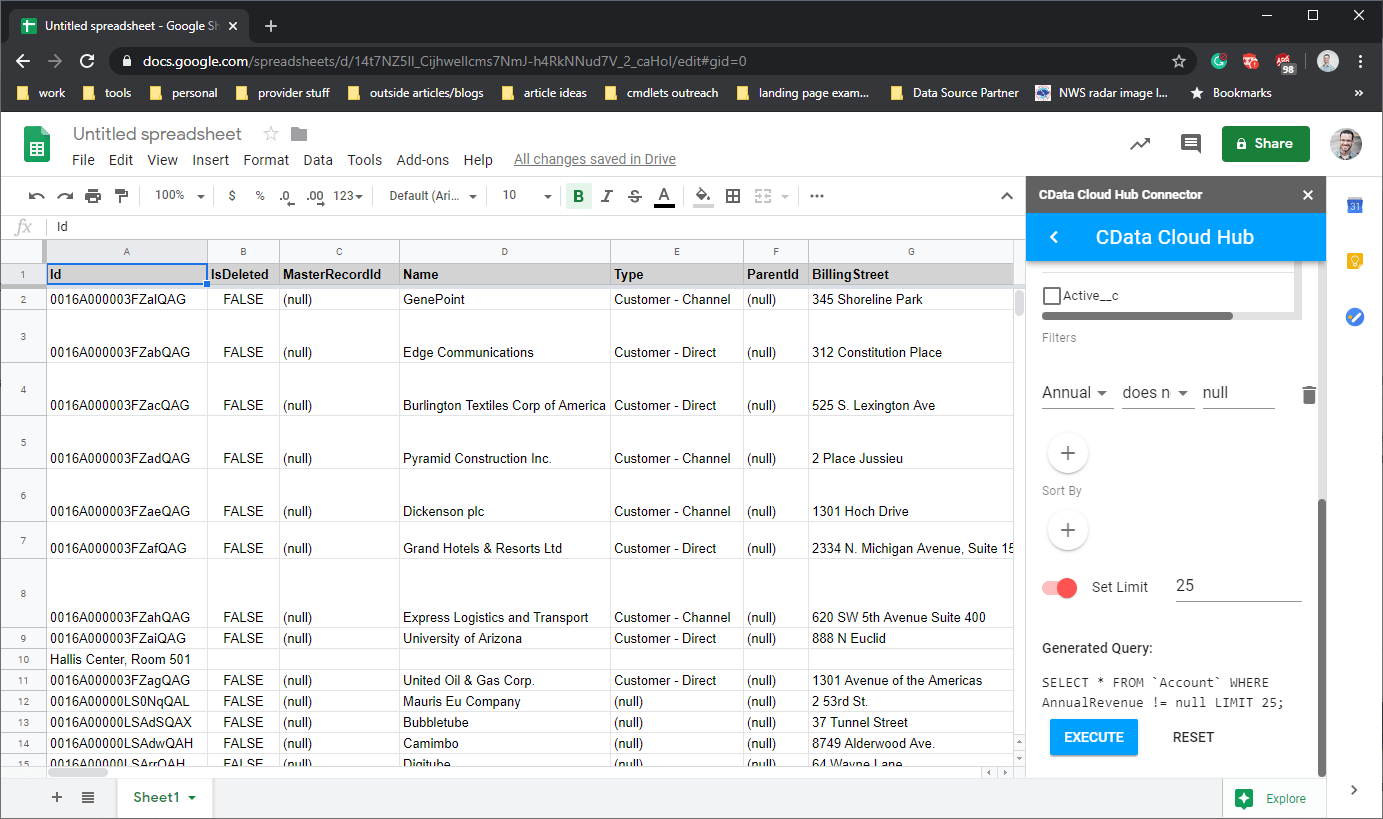Delete the AnnualRevenue filter with trash icon
Viewport: 1383px width, 819px height.
click(x=1309, y=395)
